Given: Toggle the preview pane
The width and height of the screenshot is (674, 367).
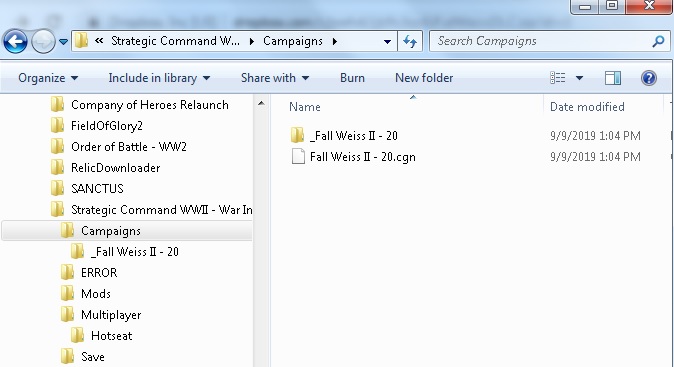Looking at the screenshot, I should [x=613, y=78].
